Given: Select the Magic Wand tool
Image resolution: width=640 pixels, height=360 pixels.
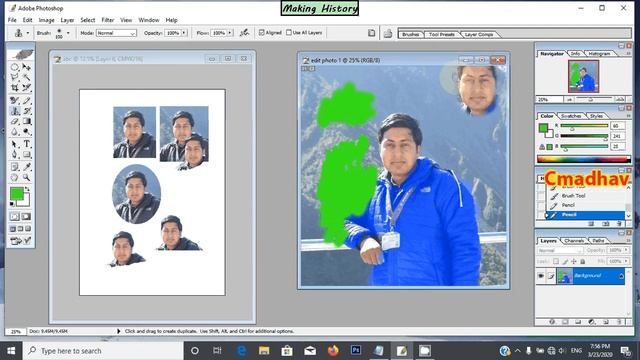Looking at the screenshot, I should coord(27,77).
